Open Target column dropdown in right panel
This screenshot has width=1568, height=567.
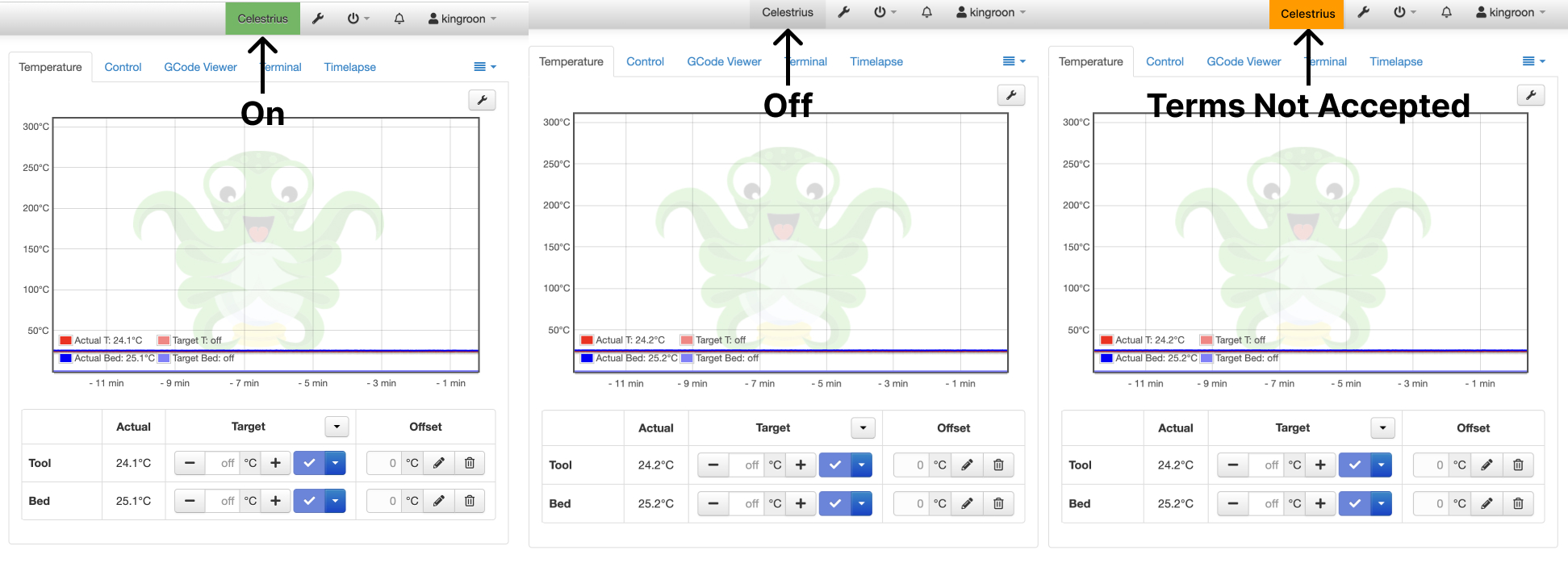pos(1383,428)
